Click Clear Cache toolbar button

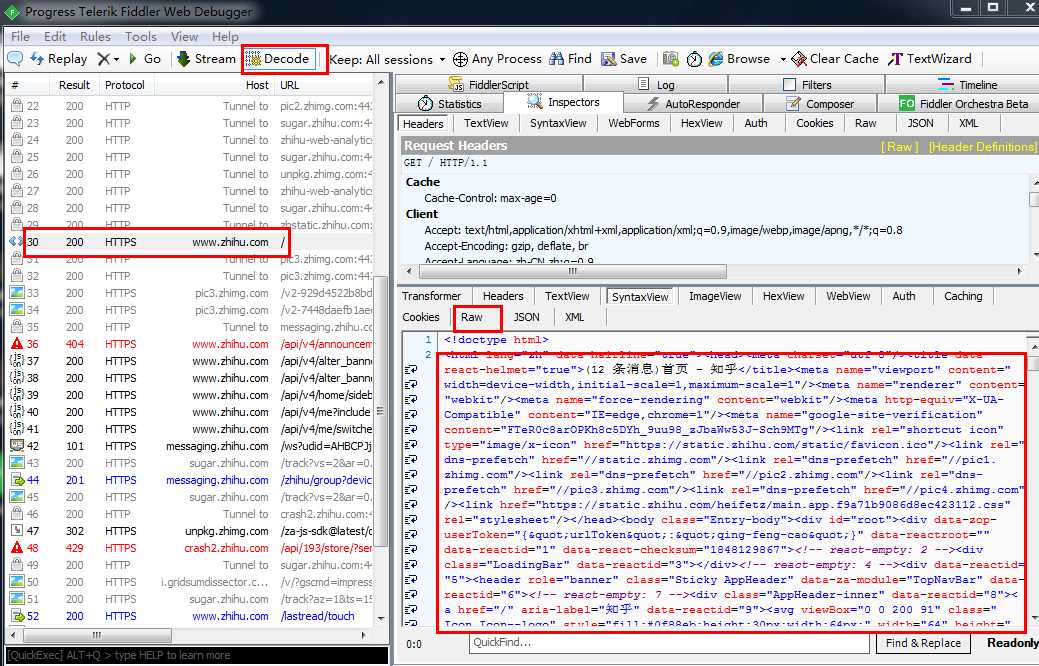coord(836,59)
